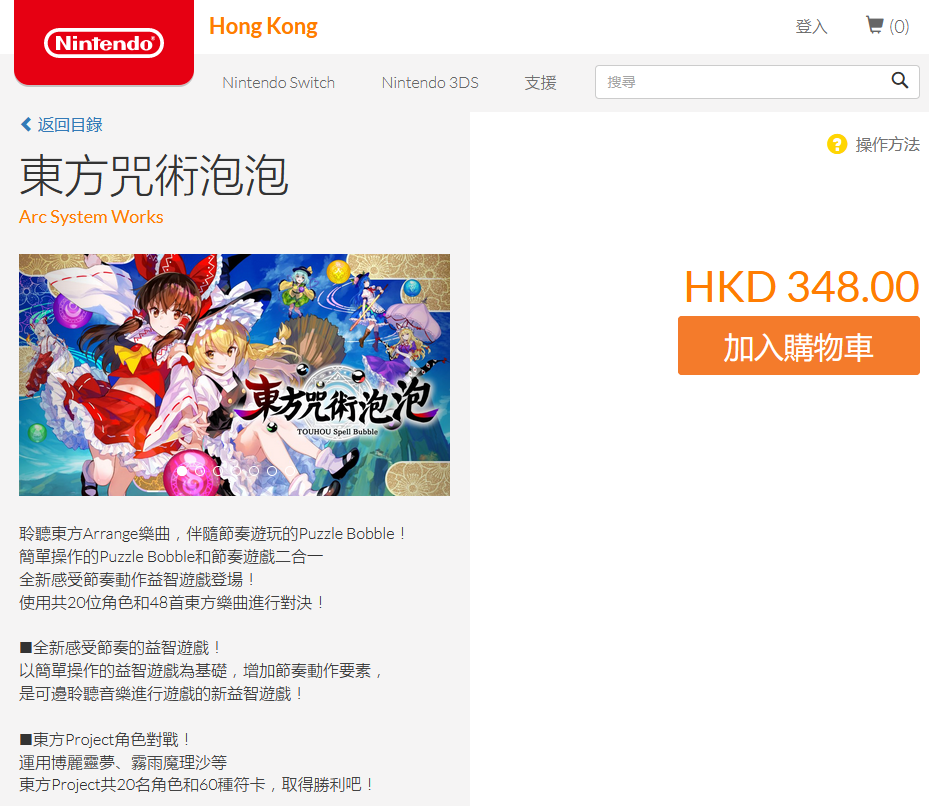Click the Arc System Works publisher link
This screenshot has width=929, height=806.
[x=91, y=217]
